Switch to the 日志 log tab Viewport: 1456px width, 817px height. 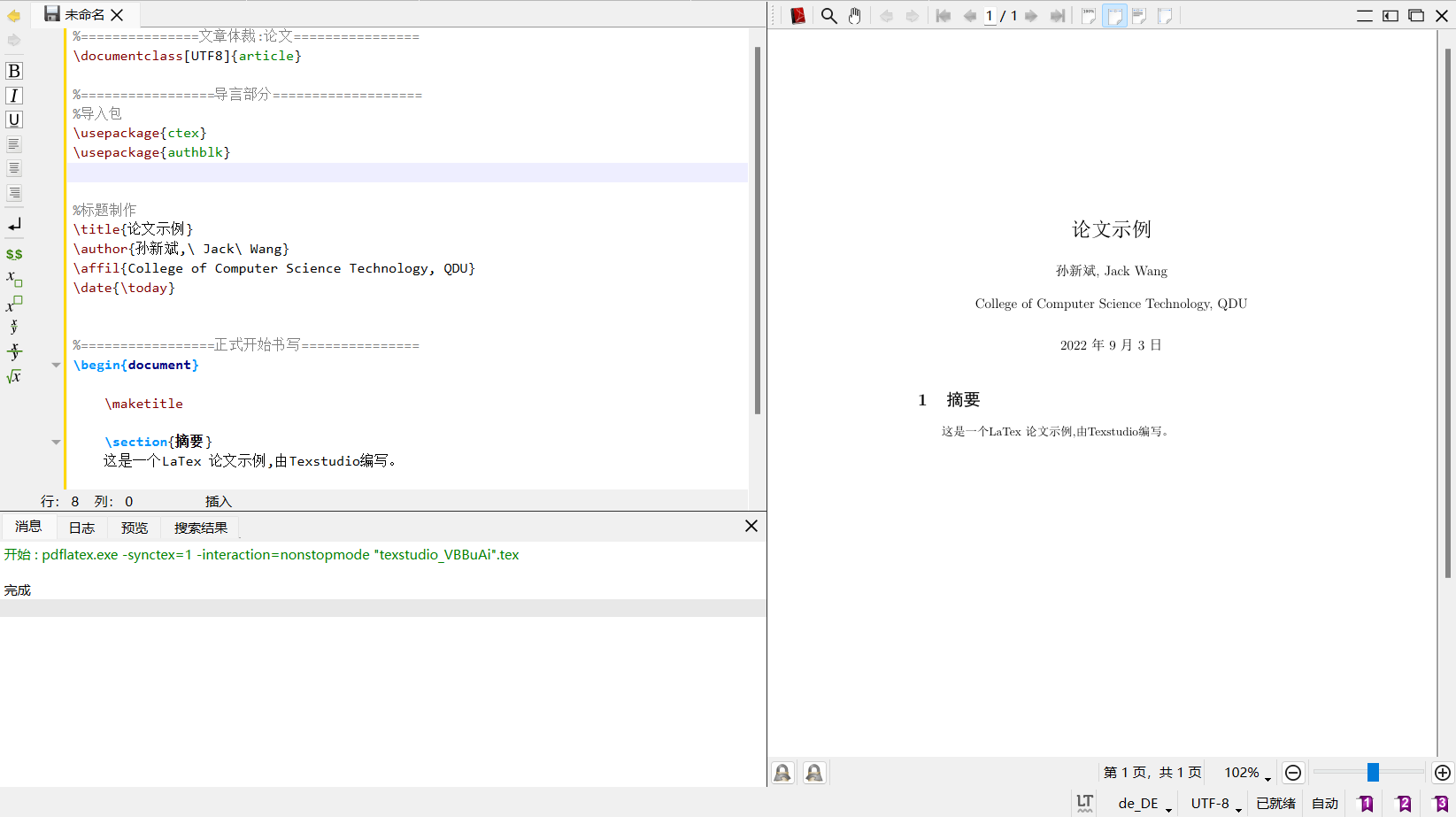82,528
